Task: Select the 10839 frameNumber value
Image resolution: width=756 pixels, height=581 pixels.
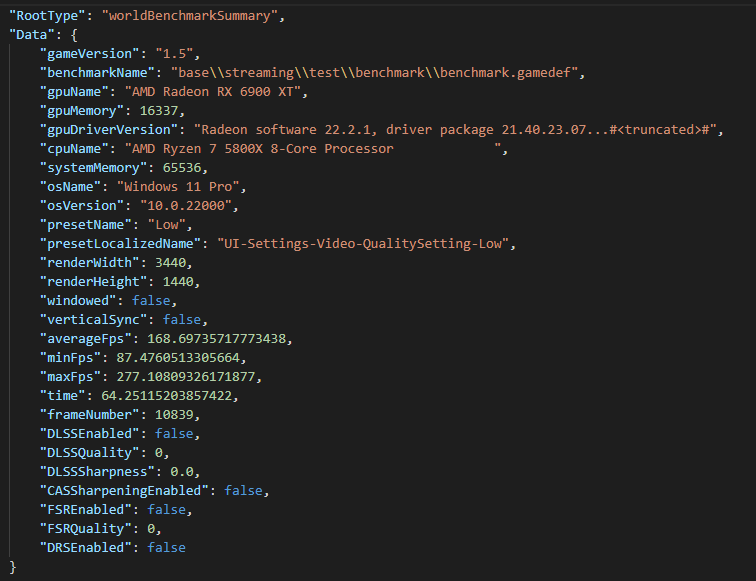Action: pyautogui.click(x=175, y=415)
